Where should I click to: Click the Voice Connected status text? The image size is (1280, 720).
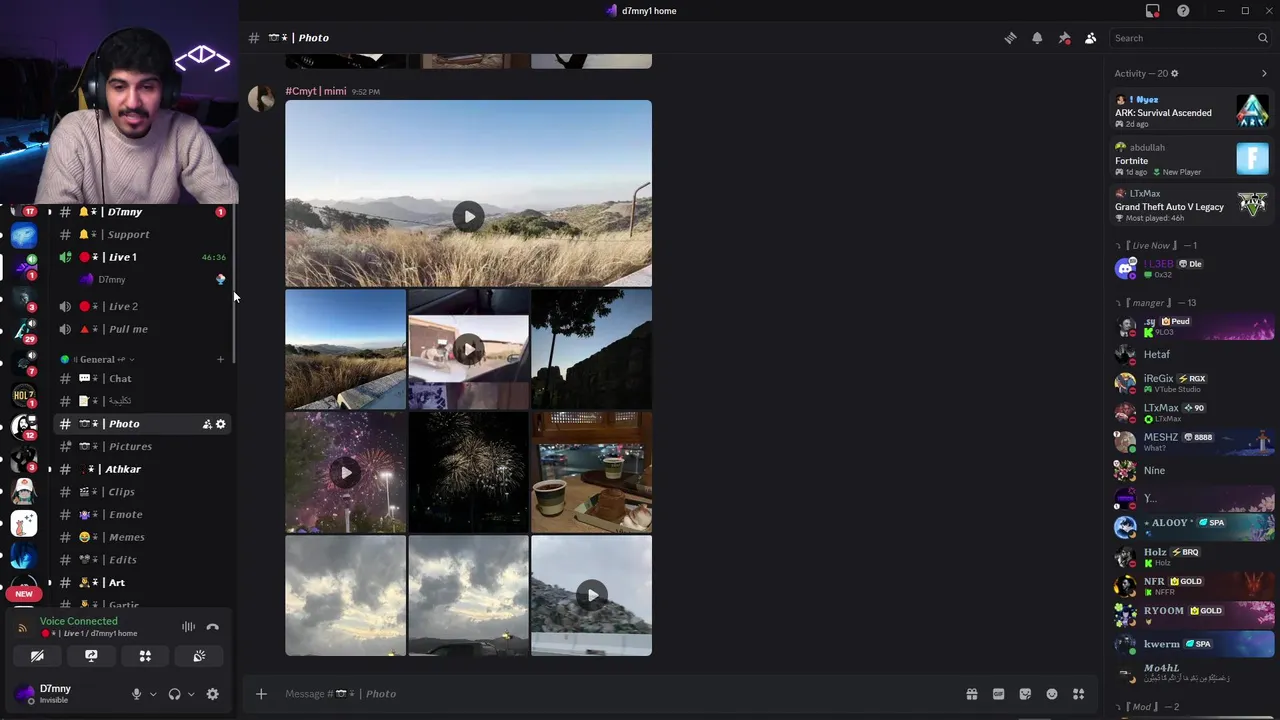[x=79, y=621]
